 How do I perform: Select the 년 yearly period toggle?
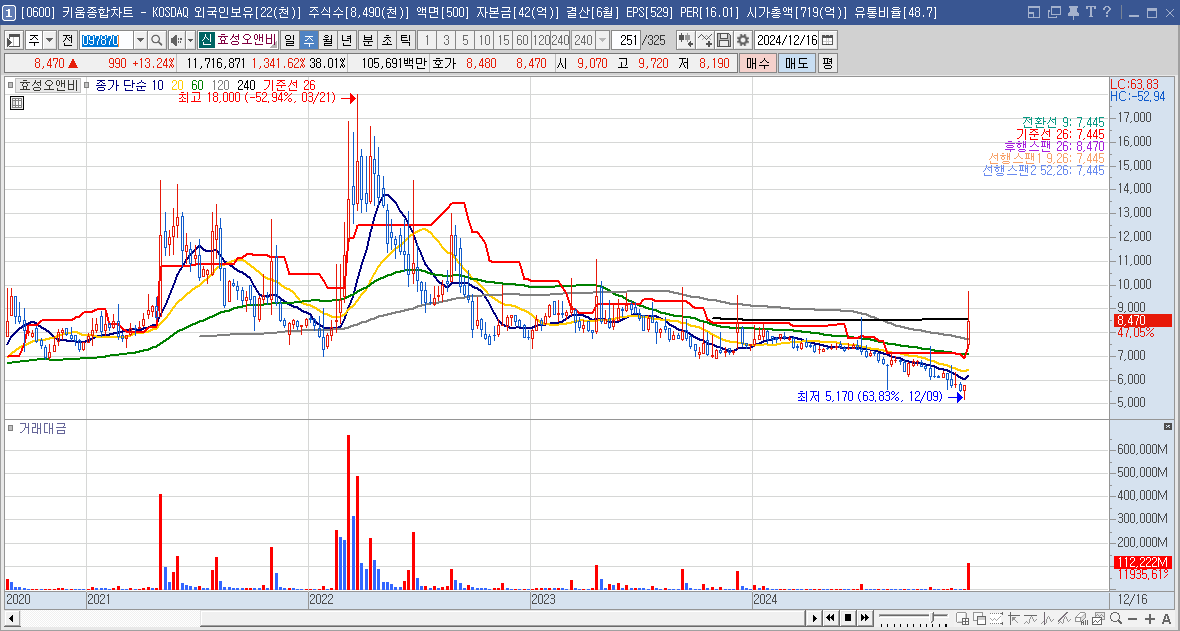click(x=346, y=40)
